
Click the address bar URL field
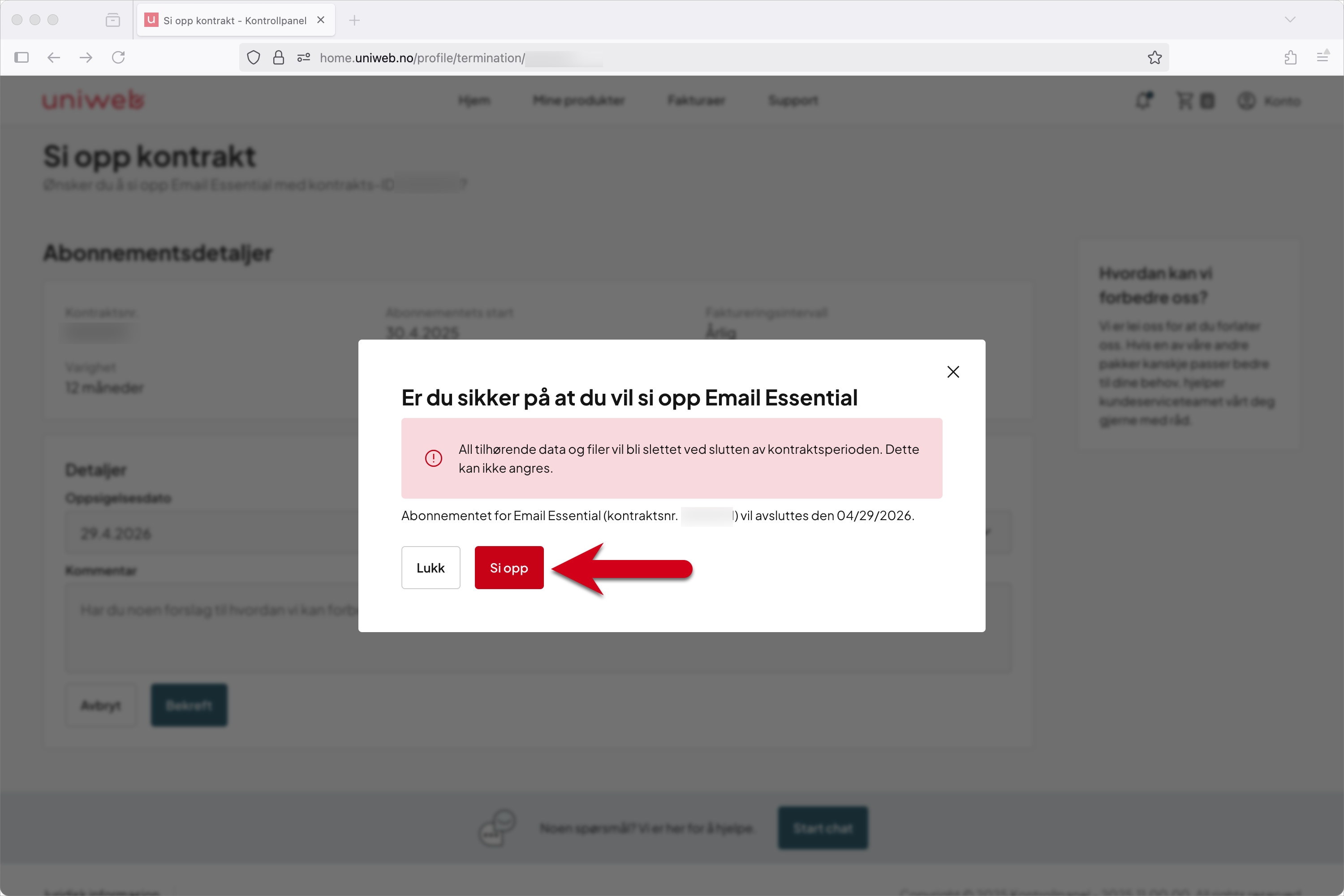coord(704,58)
